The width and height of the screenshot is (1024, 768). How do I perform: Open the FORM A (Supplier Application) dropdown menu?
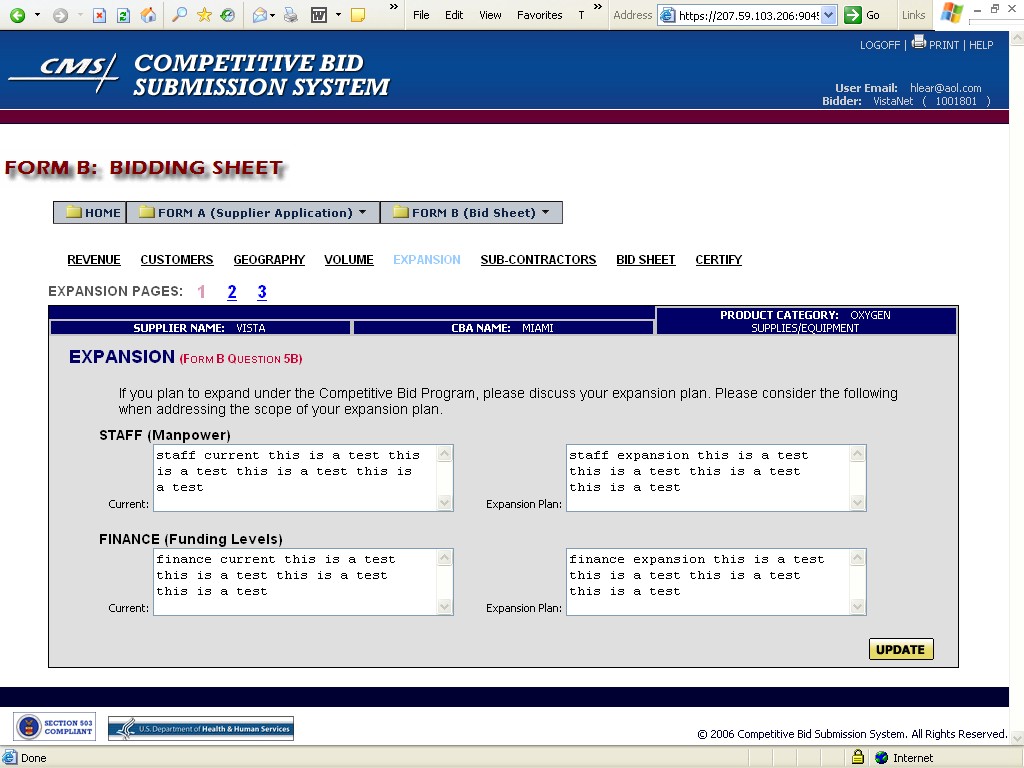coord(254,213)
